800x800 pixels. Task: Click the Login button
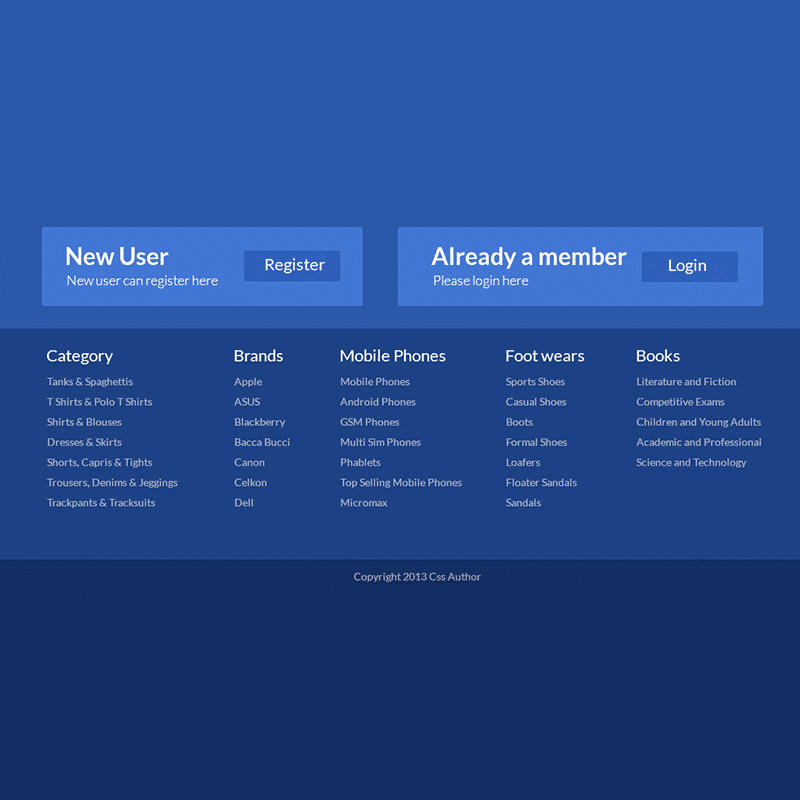(x=689, y=266)
